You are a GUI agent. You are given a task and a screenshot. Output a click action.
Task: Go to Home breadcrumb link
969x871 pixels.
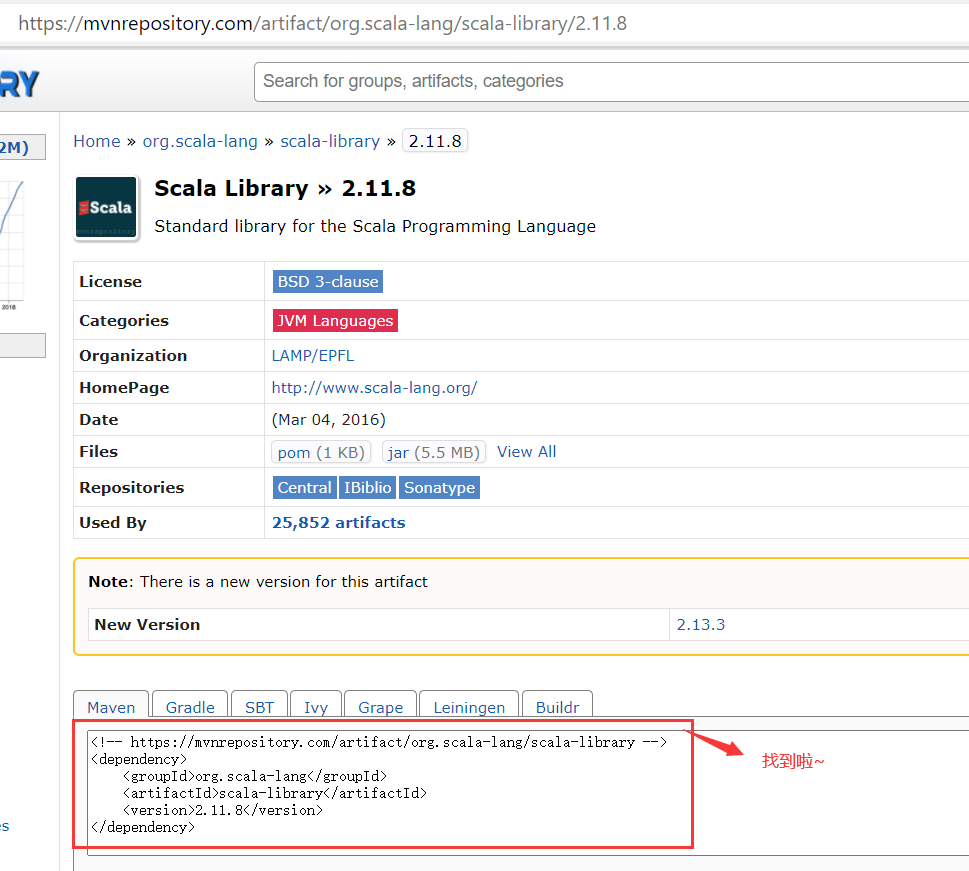[x=97, y=142]
